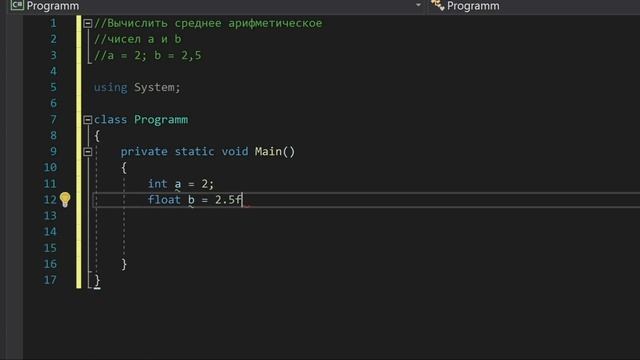The width and height of the screenshot is (640, 360).
Task: Click the '2.5f' literal on line 12
Action: 228,200
